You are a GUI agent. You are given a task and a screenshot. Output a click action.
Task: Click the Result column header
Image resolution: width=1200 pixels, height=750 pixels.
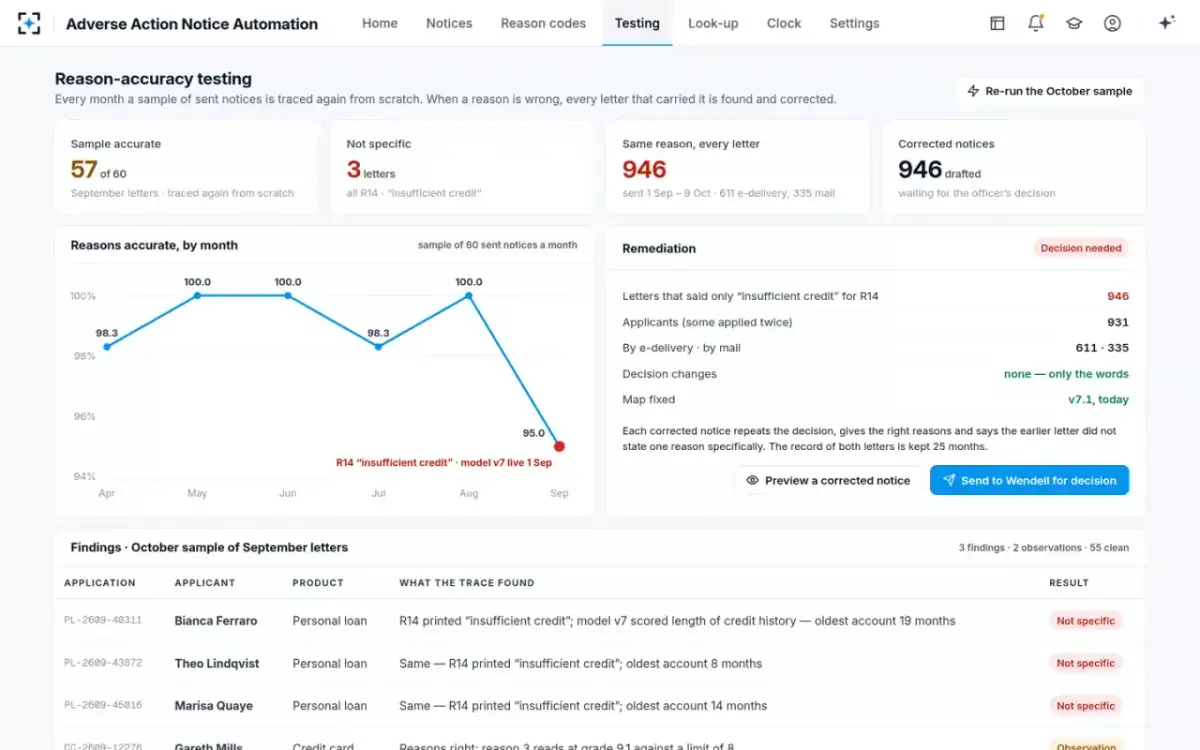point(1069,583)
